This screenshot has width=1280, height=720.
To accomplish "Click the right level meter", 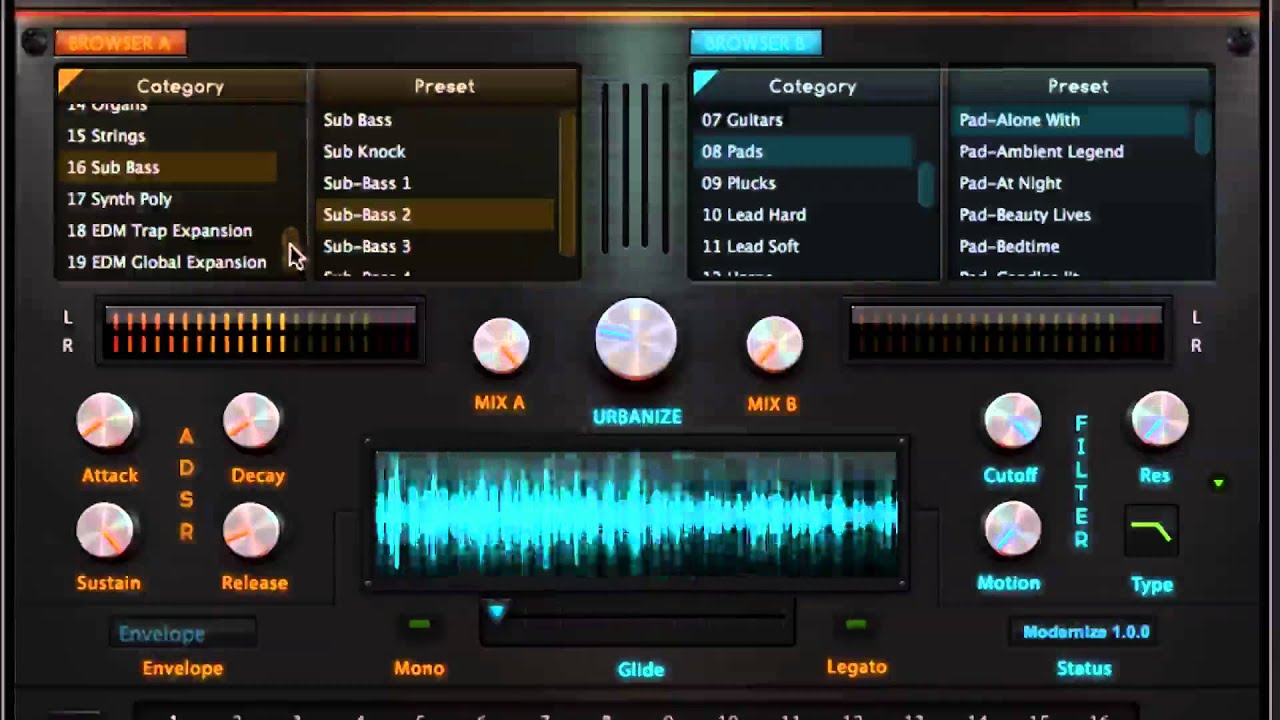I will tap(1006, 332).
